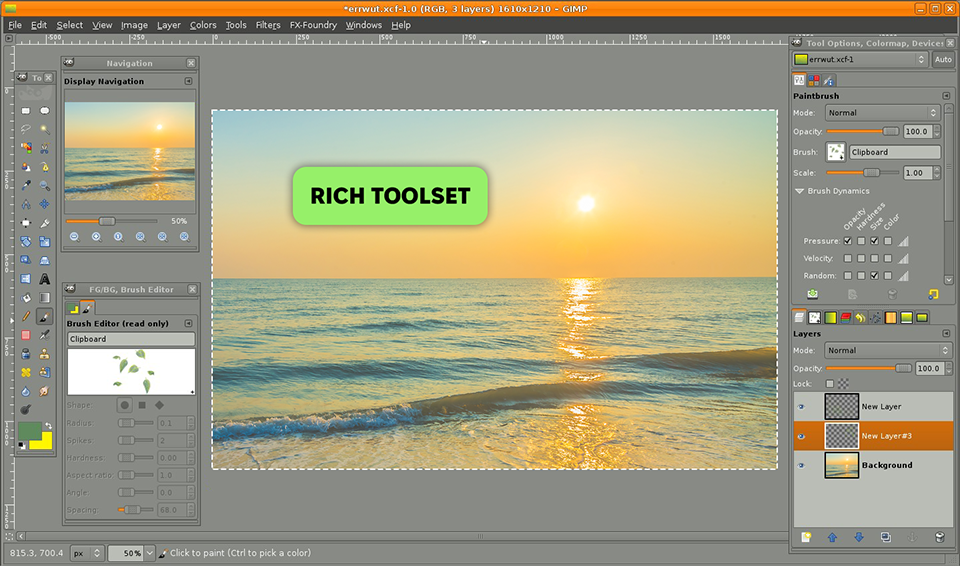Image resolution: width=960 pixels, height=566 pixels.
Task: Select the Scissors Select tool
Action: (45, 148)
